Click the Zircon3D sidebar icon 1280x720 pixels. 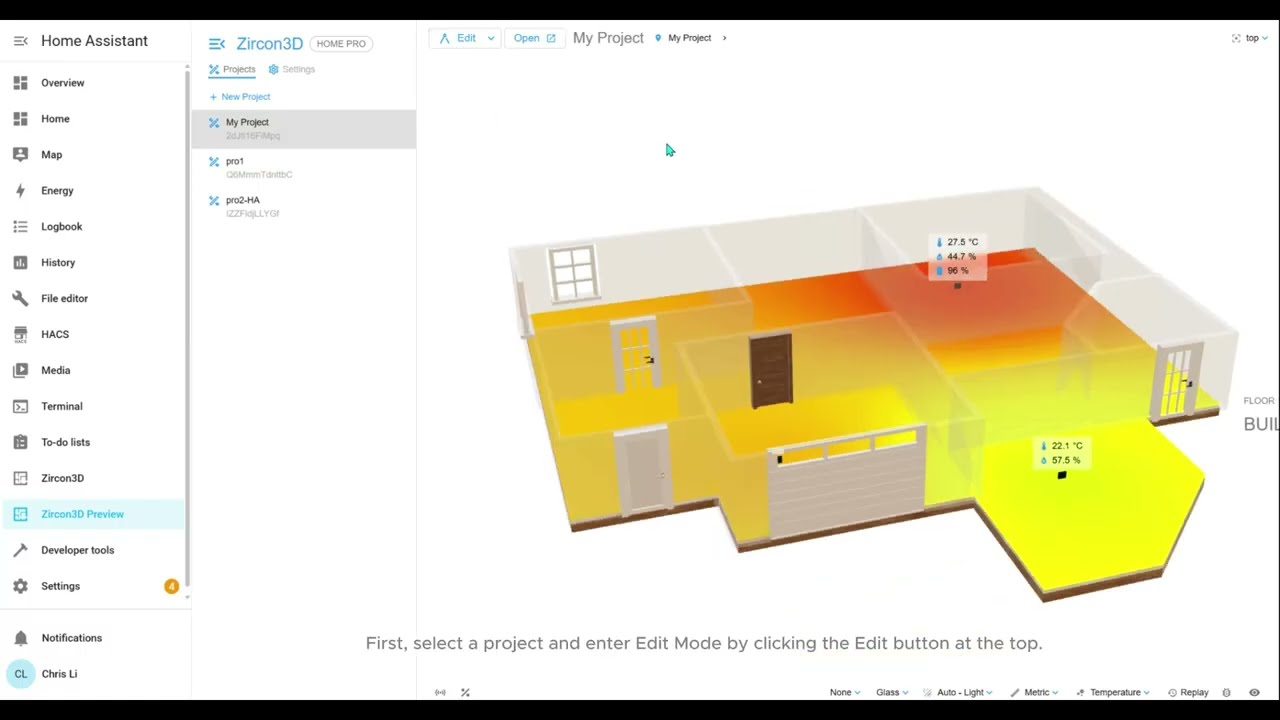click(x=20, y=478)
